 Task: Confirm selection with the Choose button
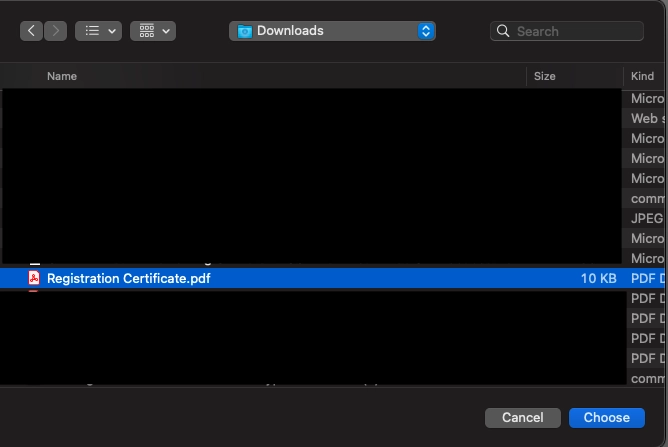[607, 418]
